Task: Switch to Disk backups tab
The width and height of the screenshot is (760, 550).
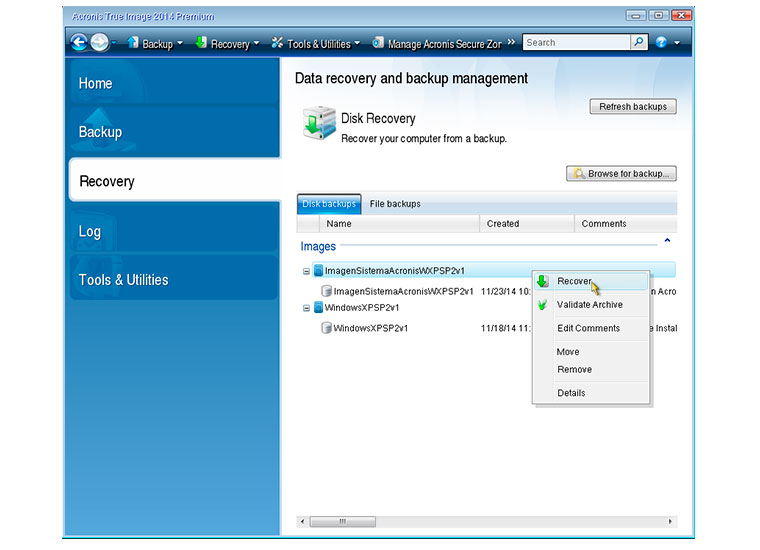Action: pos(329,204)
